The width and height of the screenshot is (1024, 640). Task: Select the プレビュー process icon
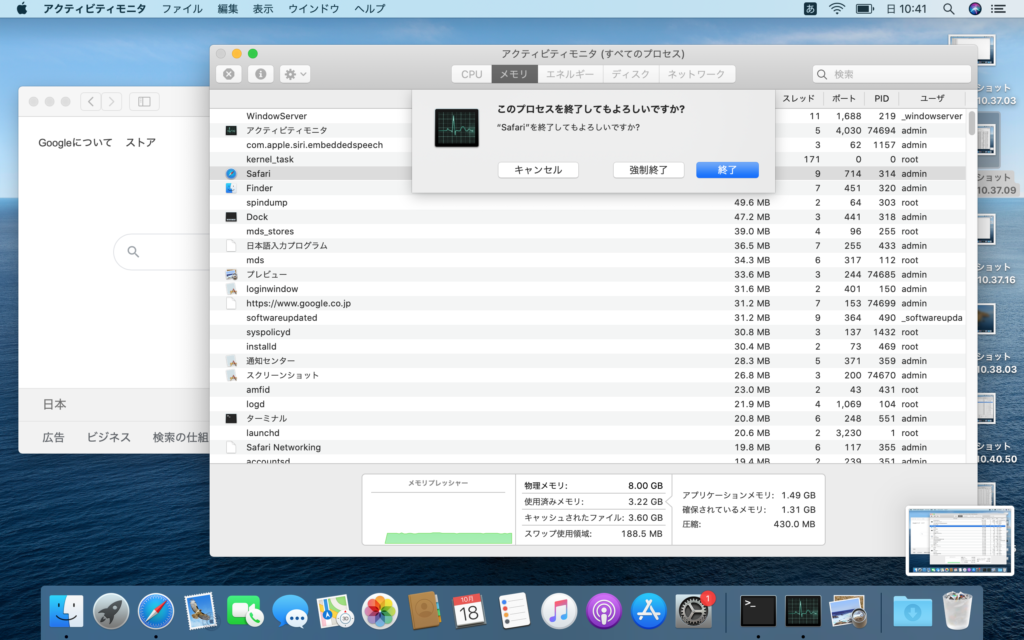(x=231, y=274)
